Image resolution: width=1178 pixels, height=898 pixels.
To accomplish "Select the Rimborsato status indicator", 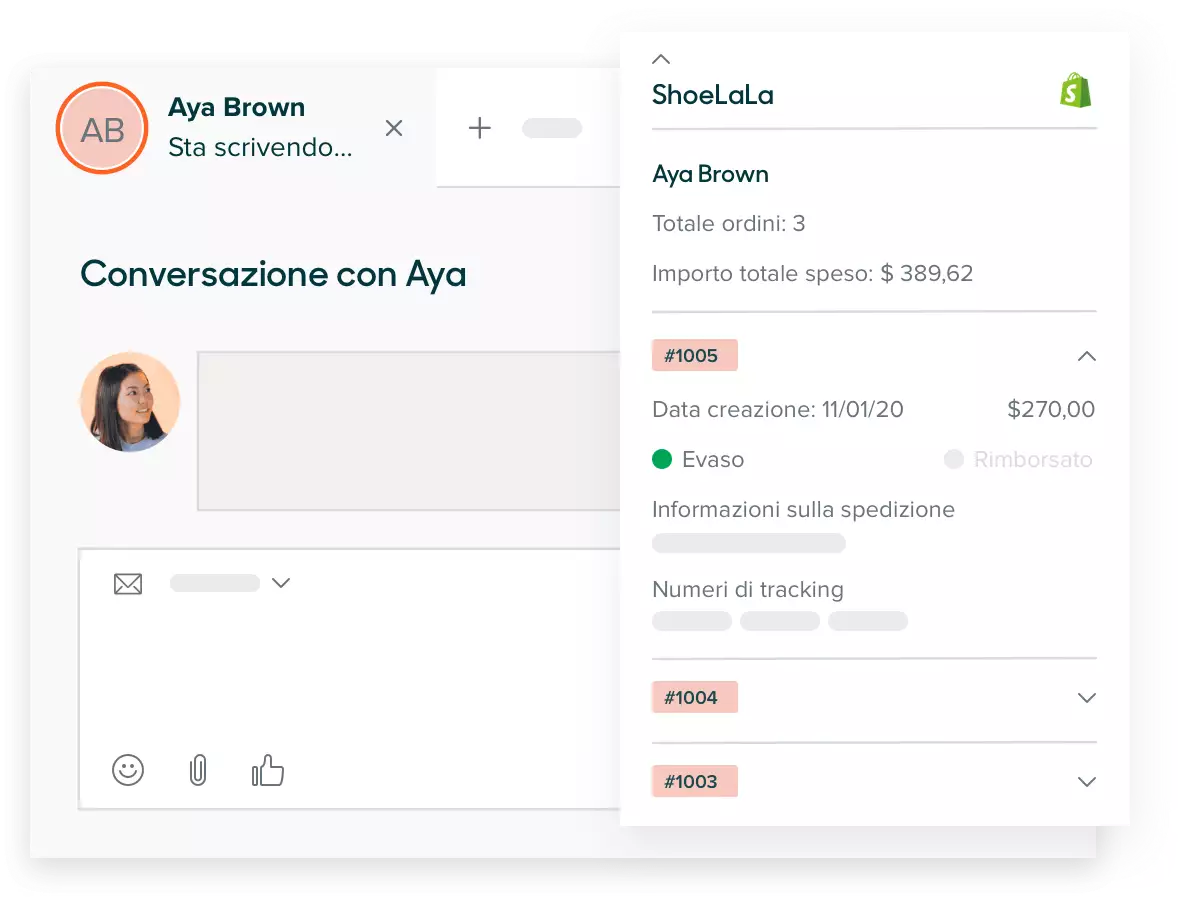I will [x=953, y=460].
